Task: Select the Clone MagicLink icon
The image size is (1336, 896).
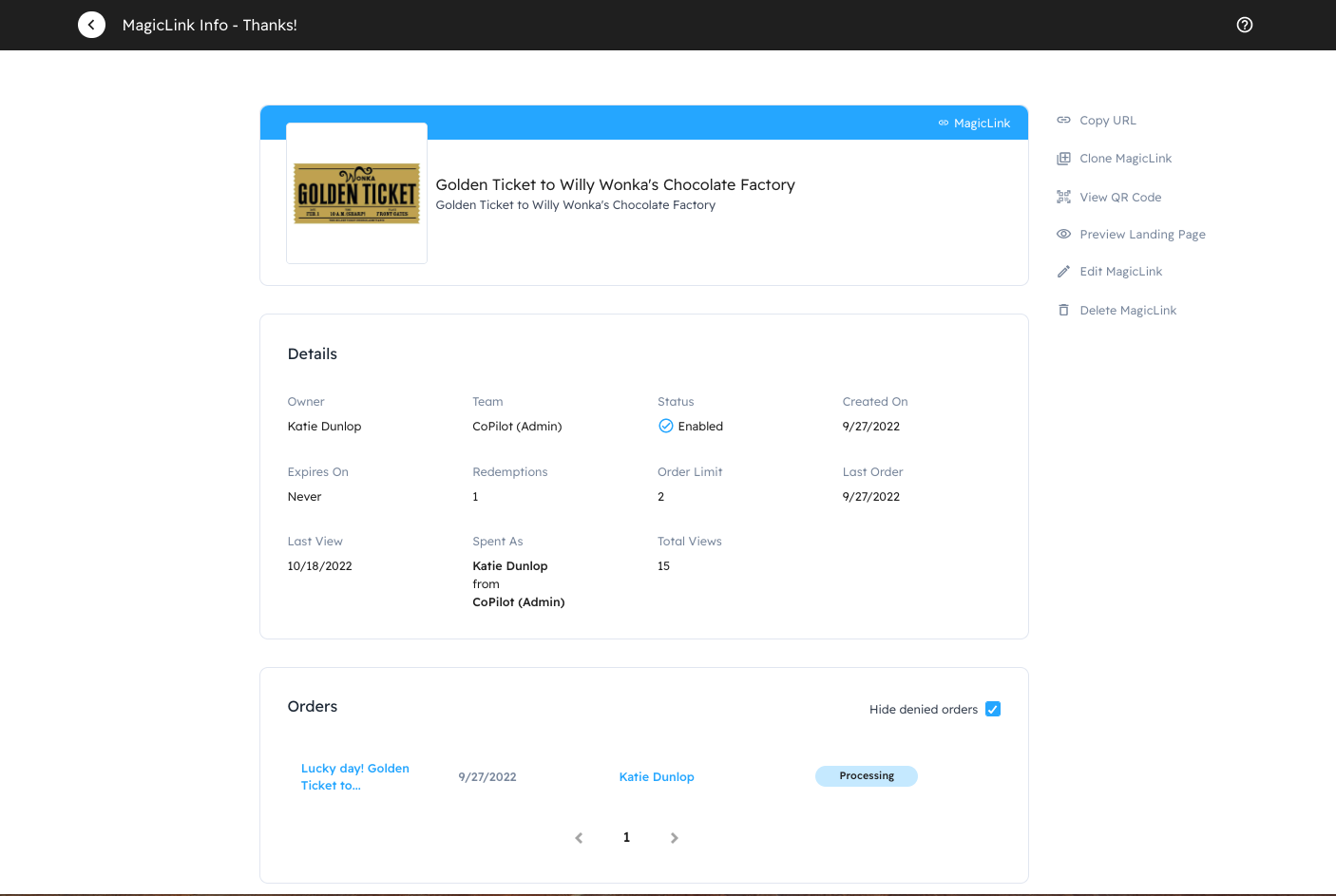Action: tap(1063, 158)
